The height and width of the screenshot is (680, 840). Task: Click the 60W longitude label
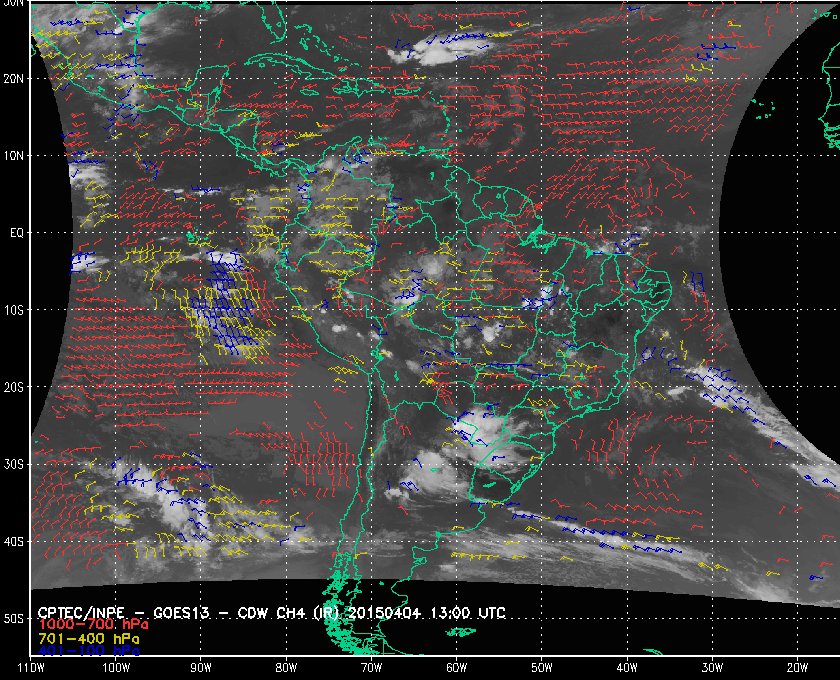pyautogui.click(x=456, y=668)
